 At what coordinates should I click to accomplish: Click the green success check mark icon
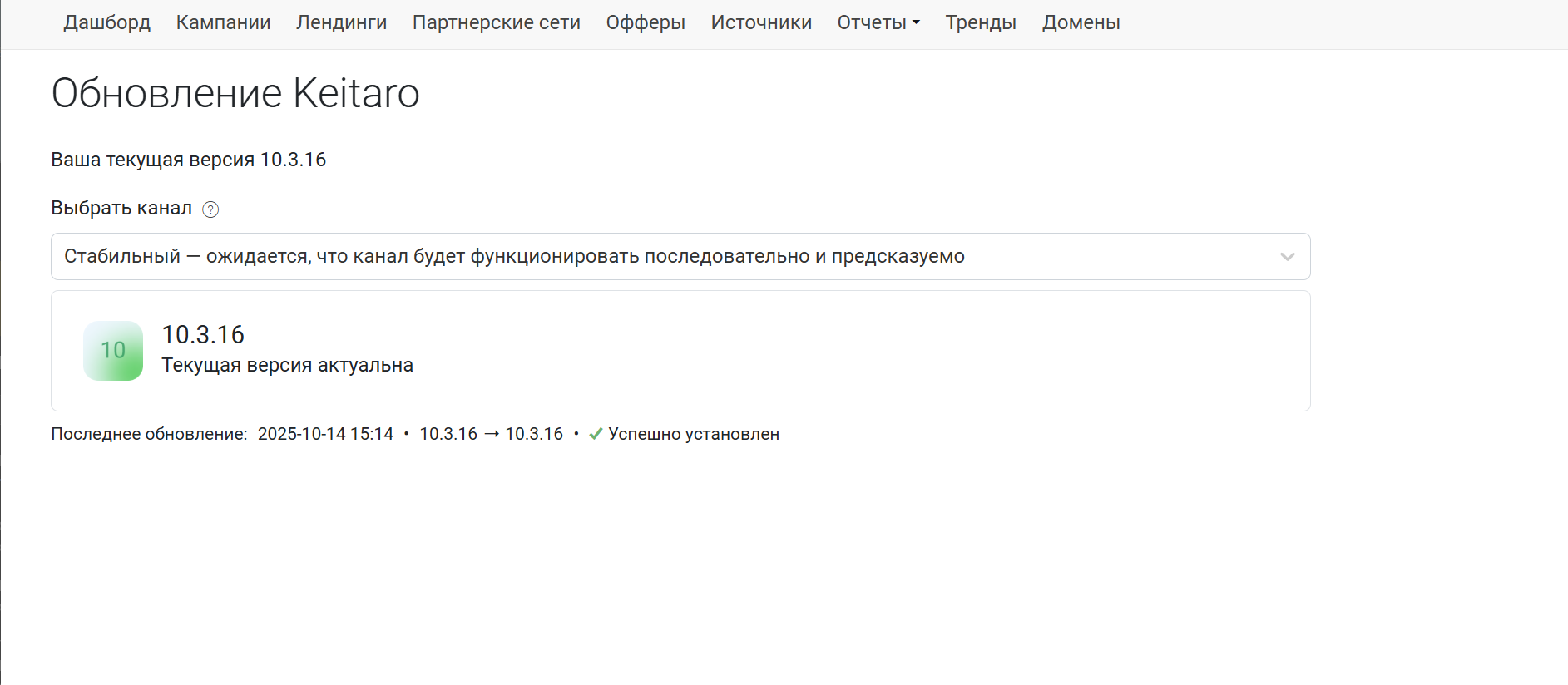596,434
